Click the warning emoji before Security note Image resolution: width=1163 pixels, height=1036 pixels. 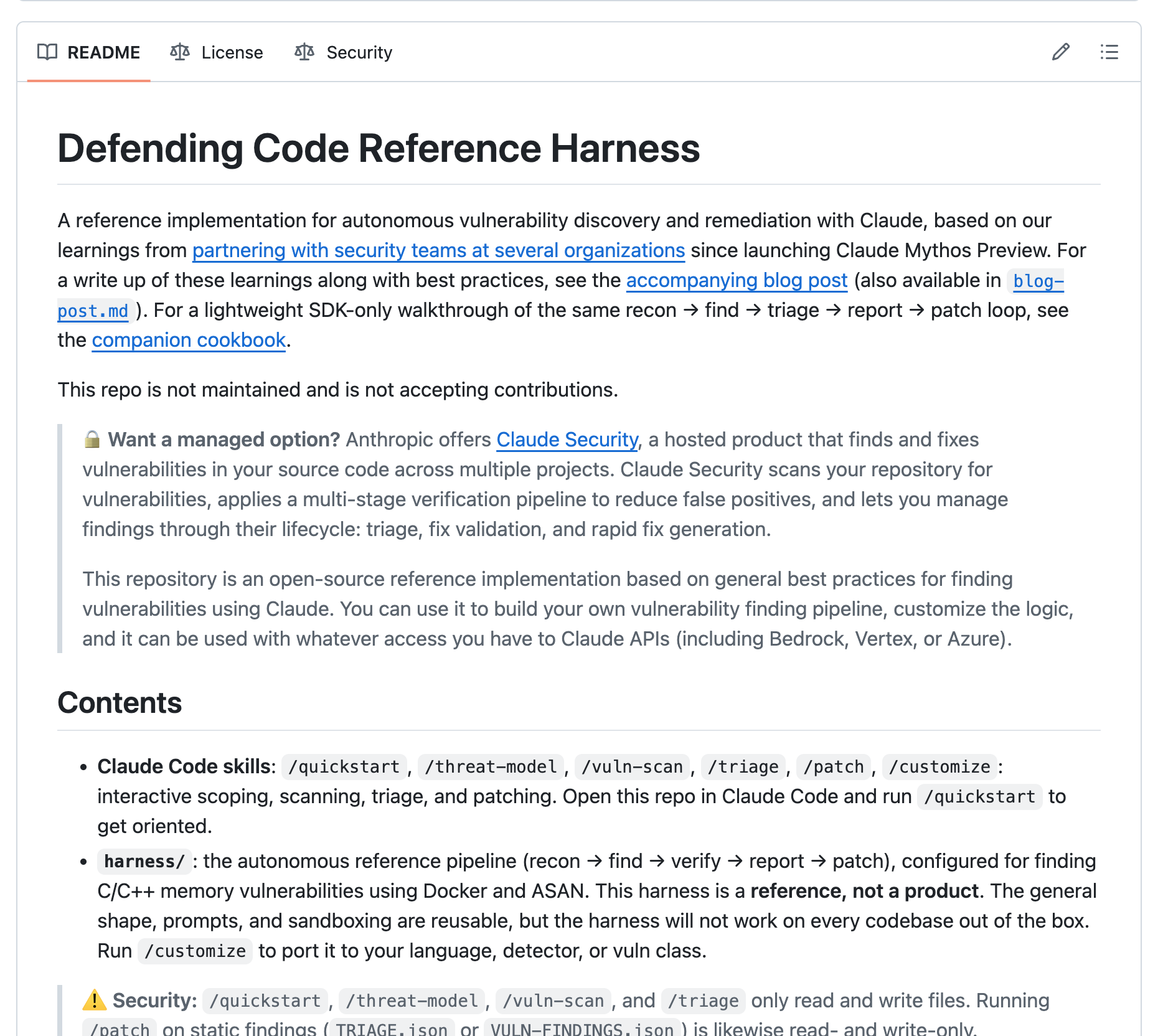(x=95, y=1001)
